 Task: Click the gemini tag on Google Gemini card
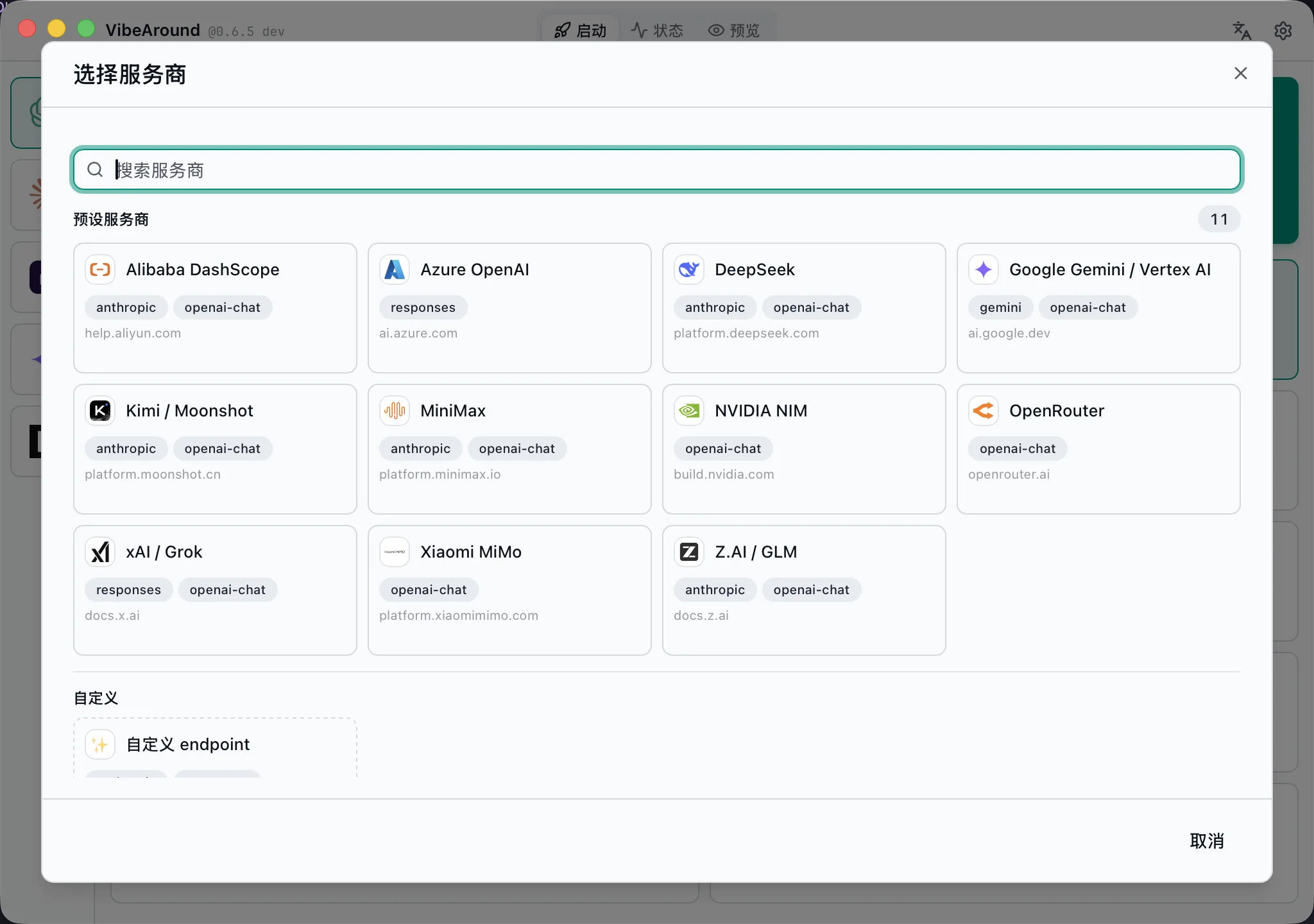pos(1001,307)
